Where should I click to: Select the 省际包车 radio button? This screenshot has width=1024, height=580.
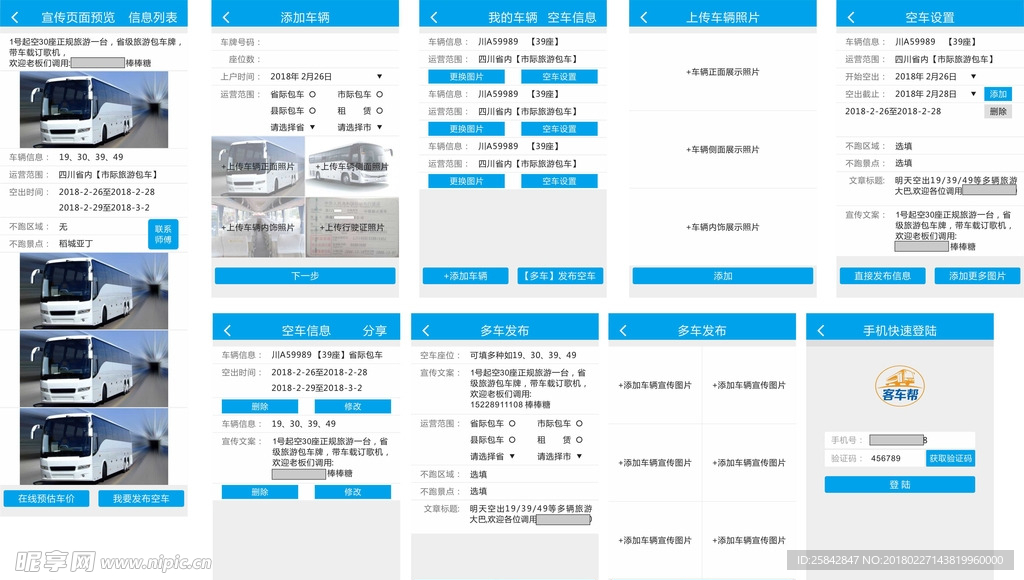point(314,93)
